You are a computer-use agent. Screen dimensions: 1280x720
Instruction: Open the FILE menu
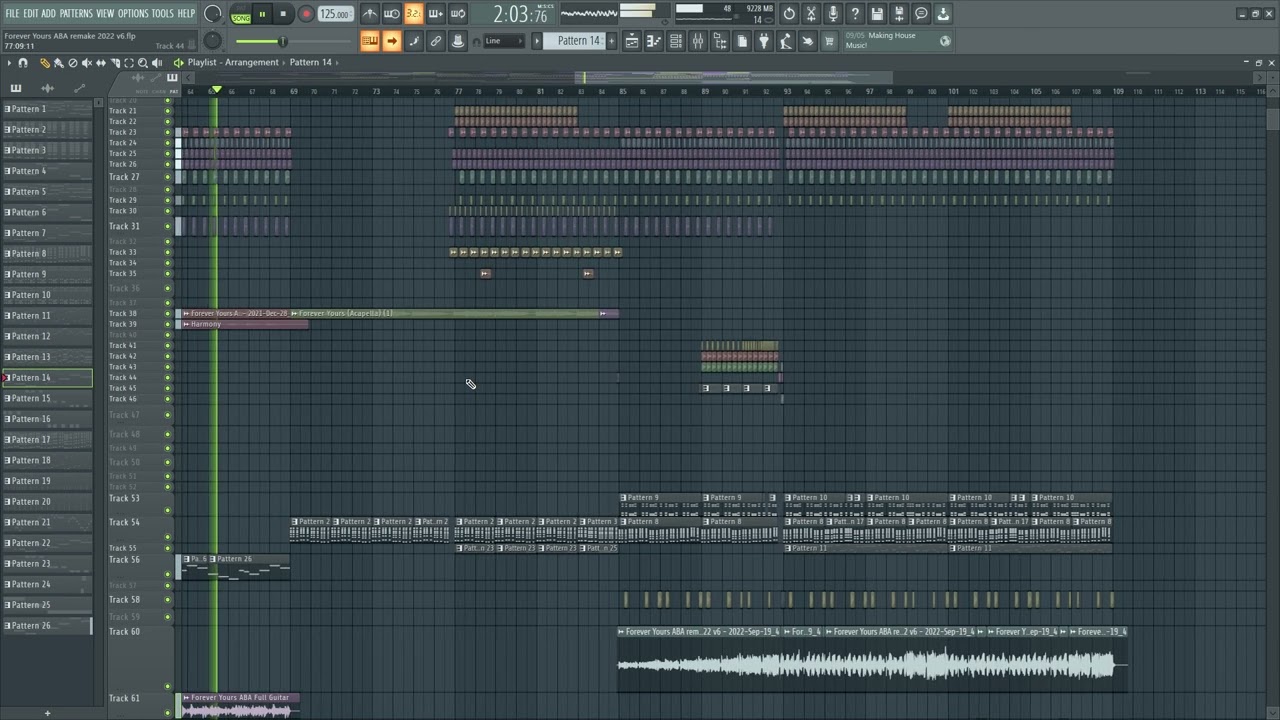pyautogui.click(x=12, y=13)
